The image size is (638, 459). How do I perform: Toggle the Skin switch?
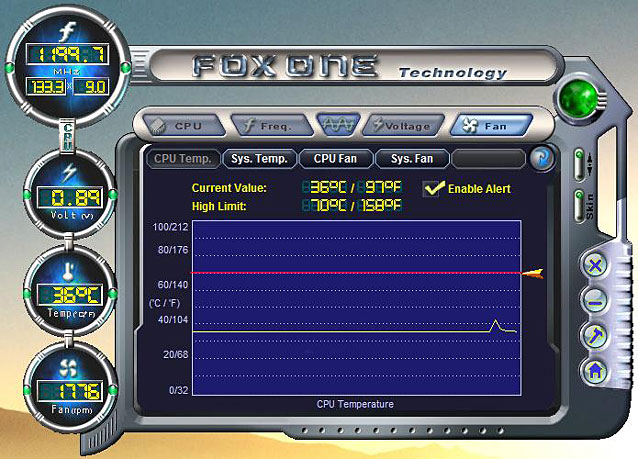[x=579, y=206]
